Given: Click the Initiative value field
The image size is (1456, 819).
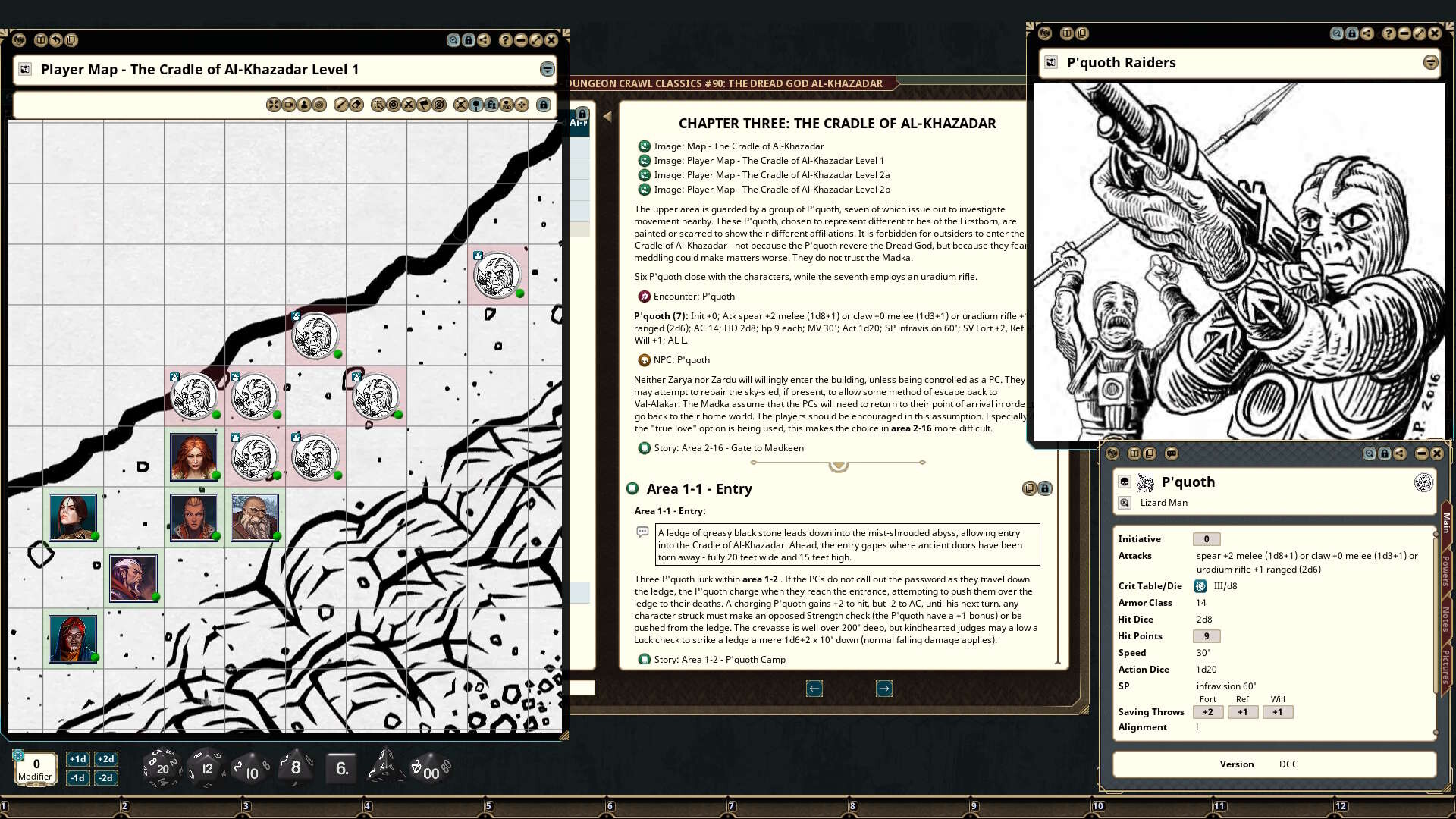Looking at the screenshot, I should (x=1206, y=539).
